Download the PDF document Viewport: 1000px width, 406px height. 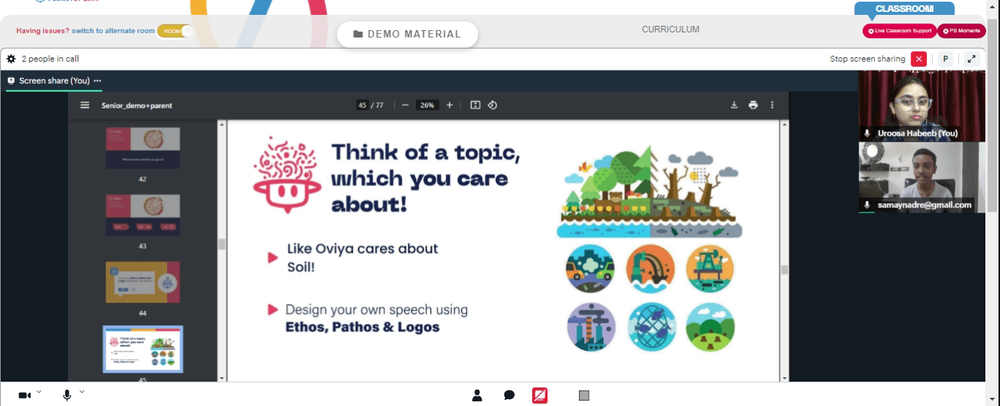(x=734, y=105)
